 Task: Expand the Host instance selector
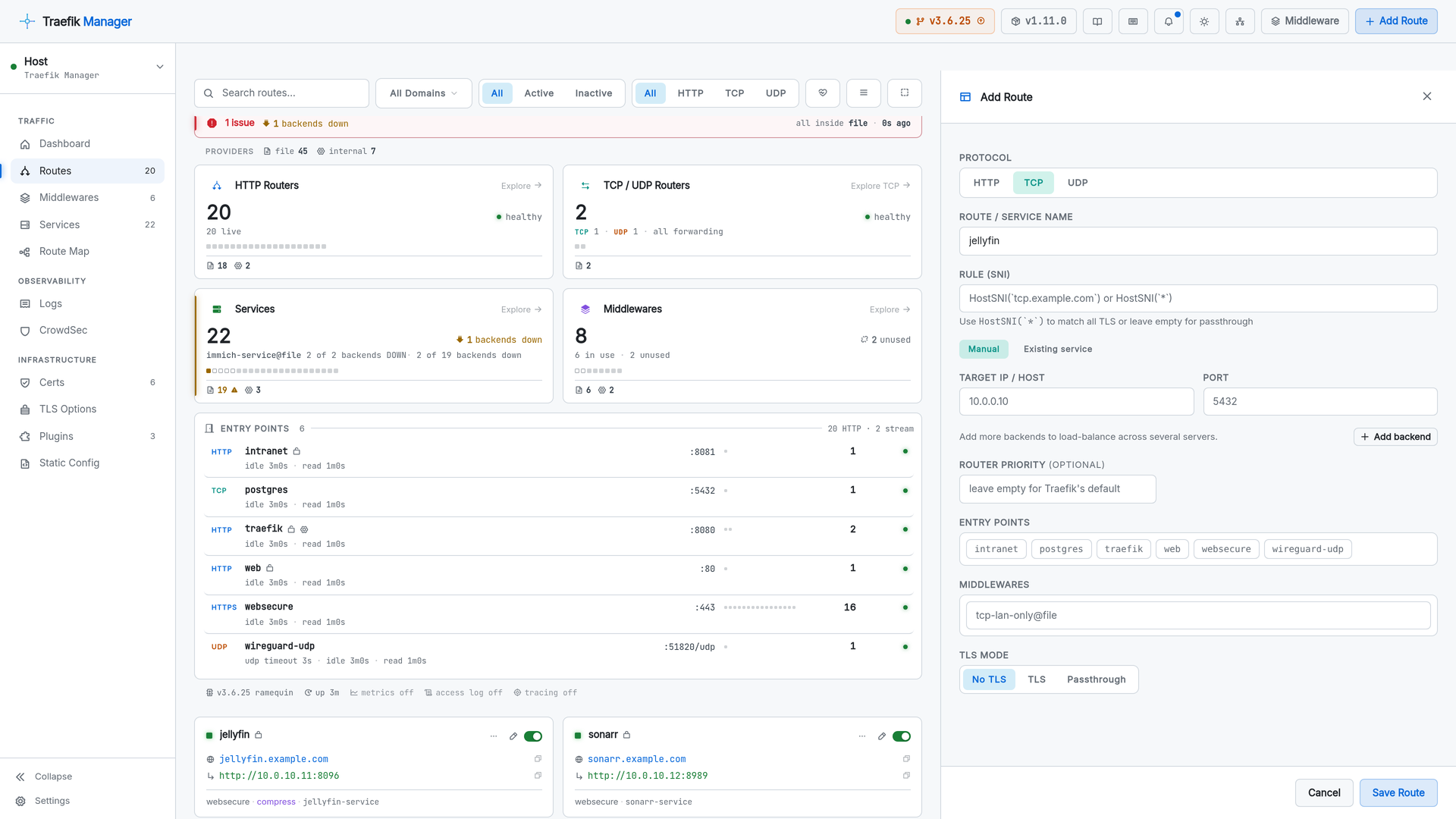tap(88, 67)
